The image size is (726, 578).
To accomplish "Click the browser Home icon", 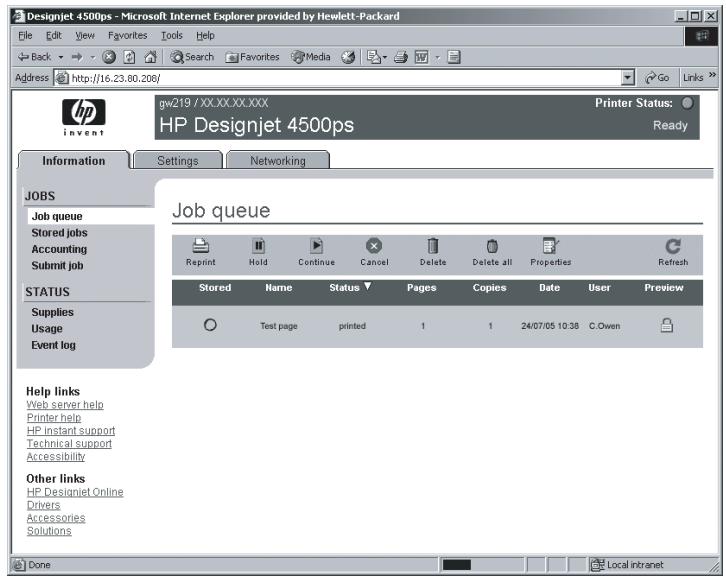I will (150, 57).
